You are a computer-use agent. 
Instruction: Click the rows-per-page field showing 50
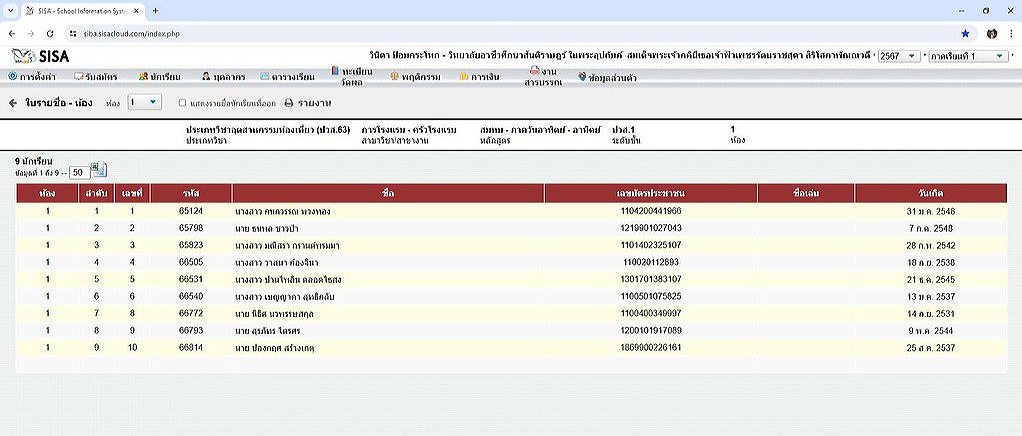click(80, 173)
